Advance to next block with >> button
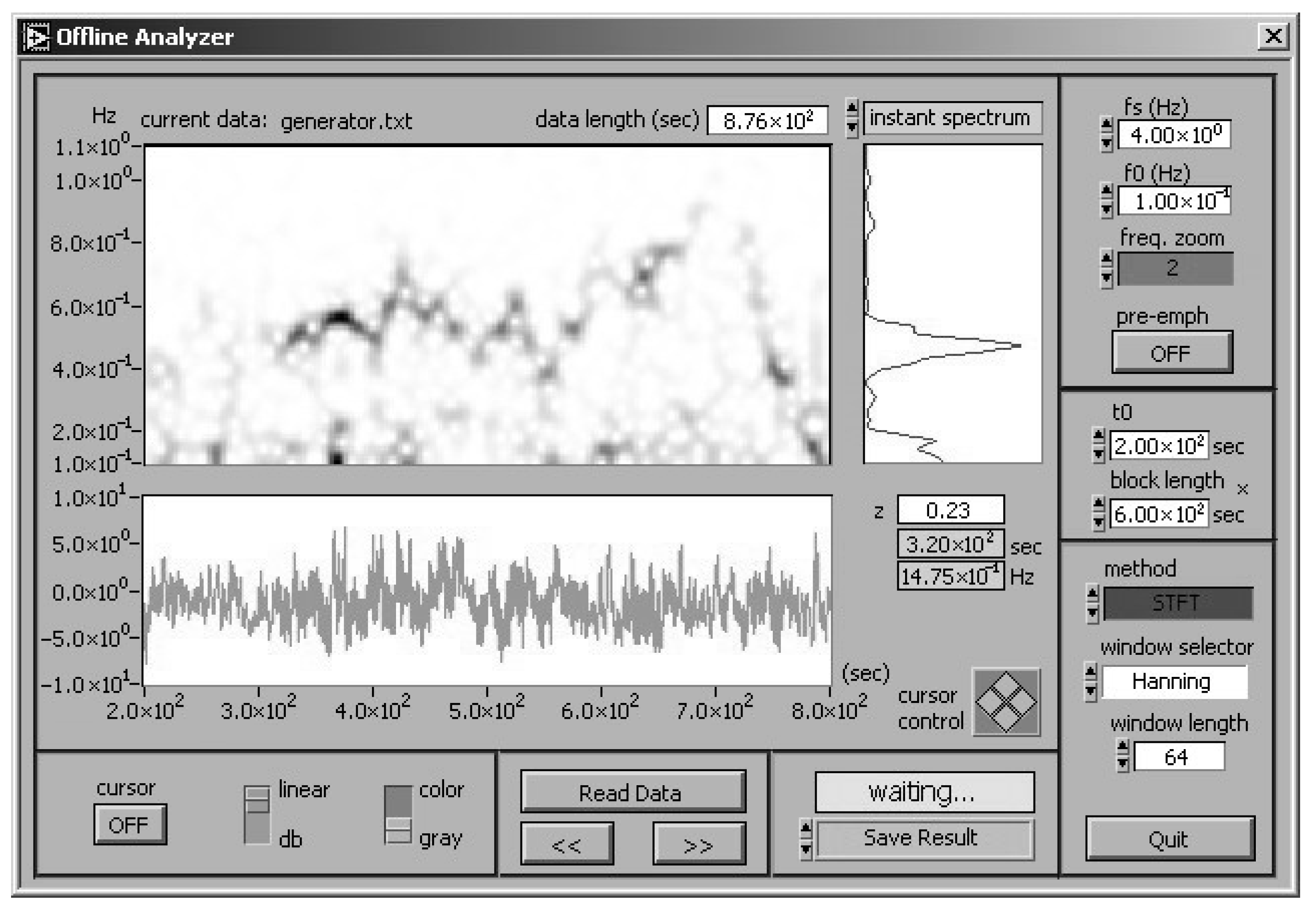Viewport: 1316px width, 917px height. (699, 844)
